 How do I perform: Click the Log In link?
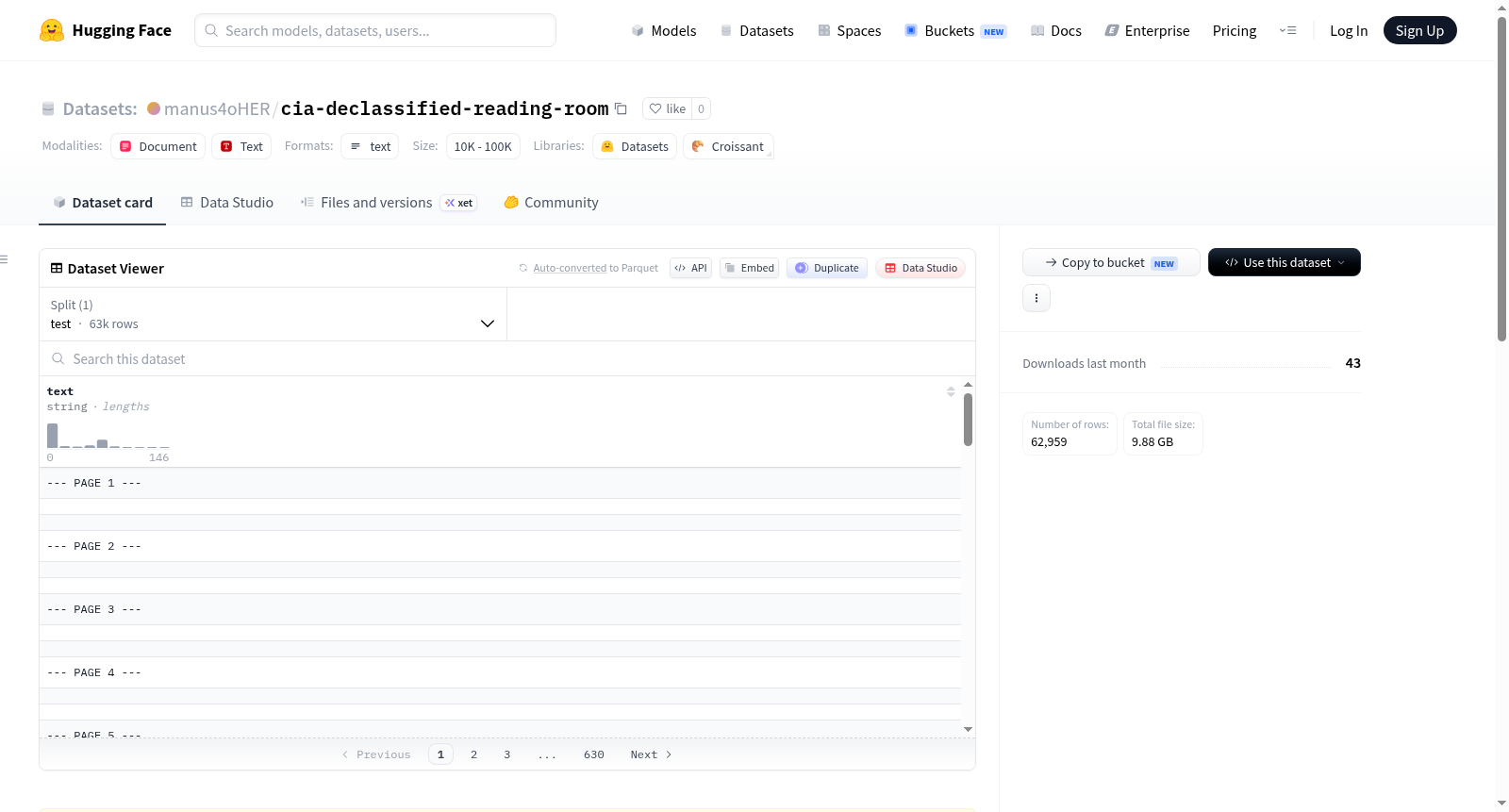(x=1349, y=30)
